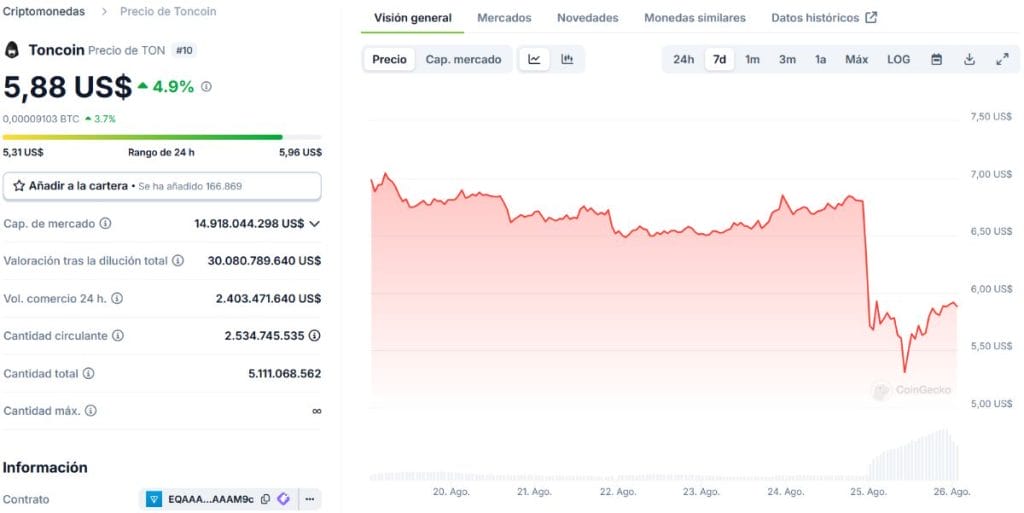Click the purple wallet icon beside contract
1024x513 pixels.
(283, 499)
